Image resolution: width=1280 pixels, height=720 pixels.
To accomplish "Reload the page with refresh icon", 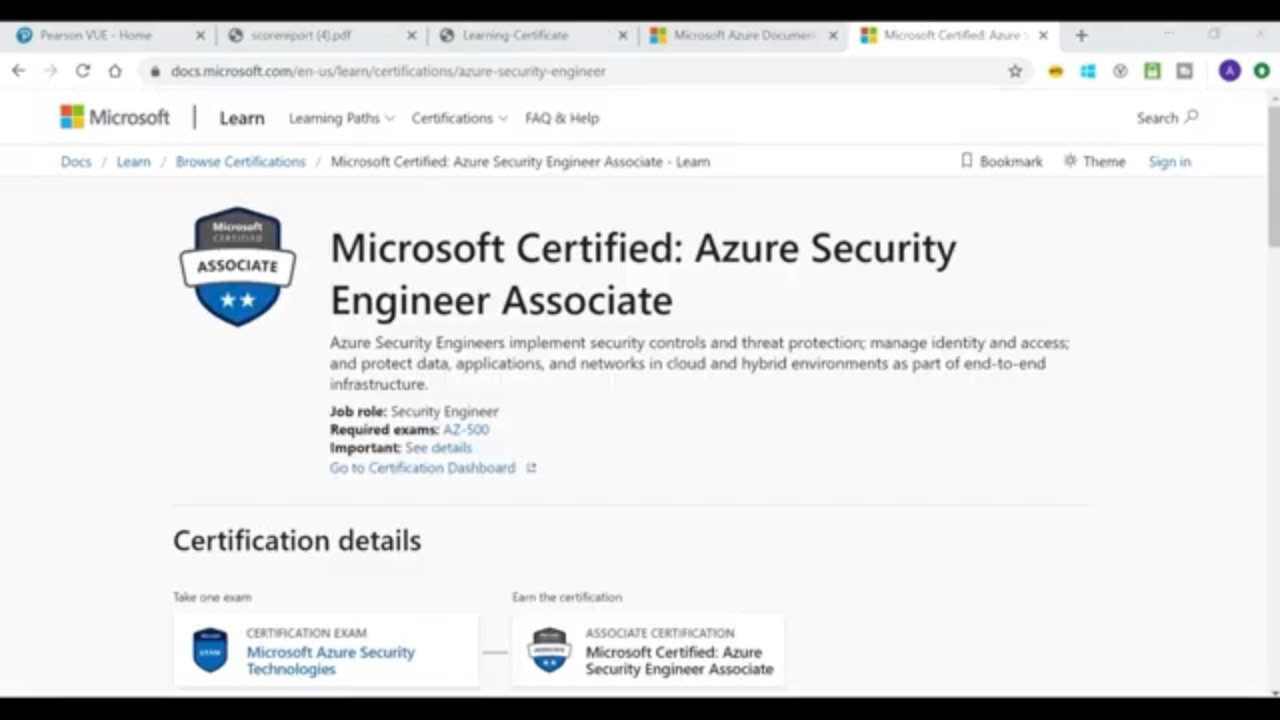I will pyautogui.click(x=83, y=71).
